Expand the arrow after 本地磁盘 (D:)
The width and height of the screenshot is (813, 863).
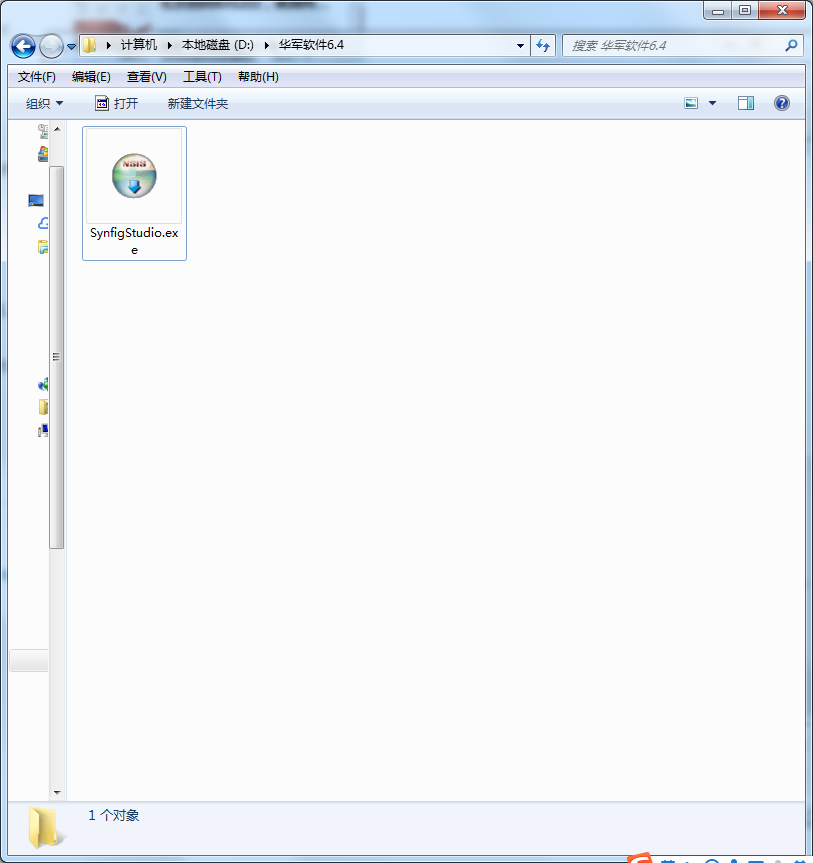point(266,45)
